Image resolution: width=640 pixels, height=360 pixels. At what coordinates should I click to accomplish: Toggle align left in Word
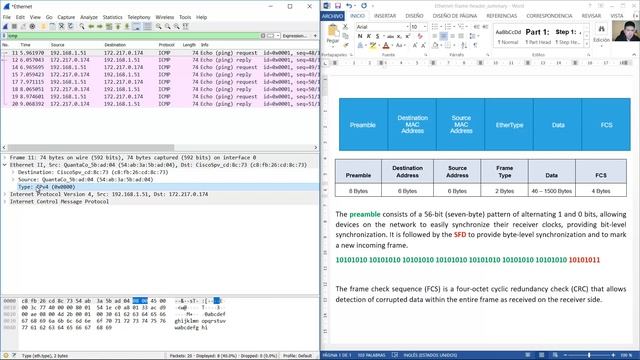[434, 36]
